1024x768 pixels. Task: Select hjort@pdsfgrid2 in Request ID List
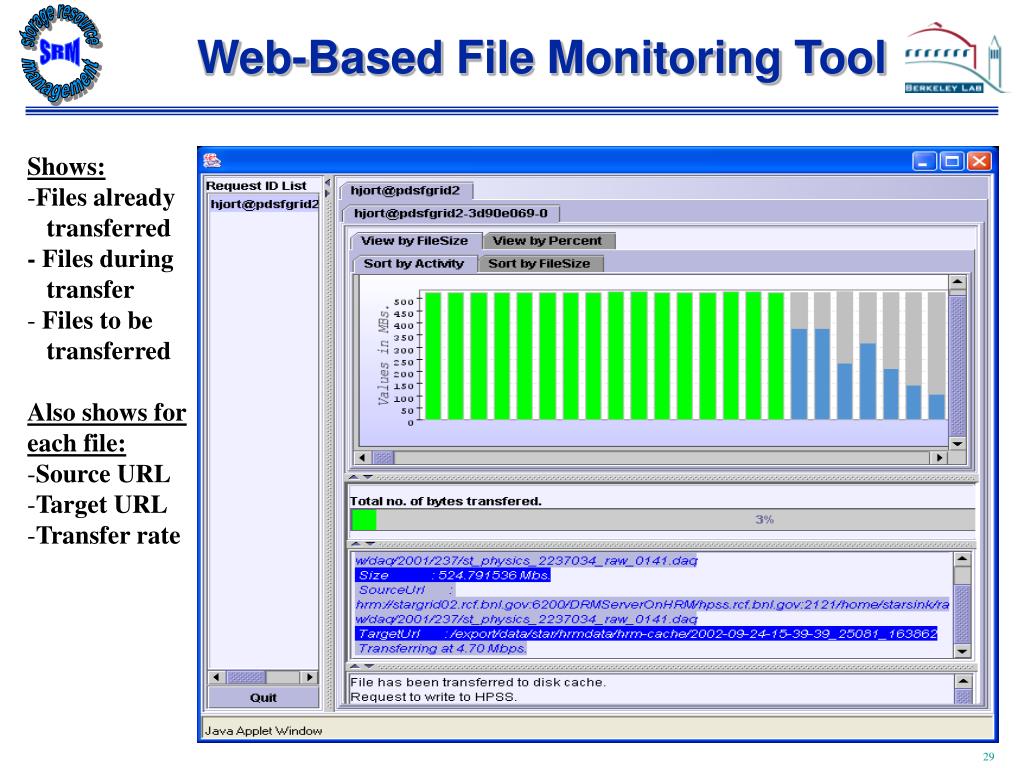coord(264,204)
